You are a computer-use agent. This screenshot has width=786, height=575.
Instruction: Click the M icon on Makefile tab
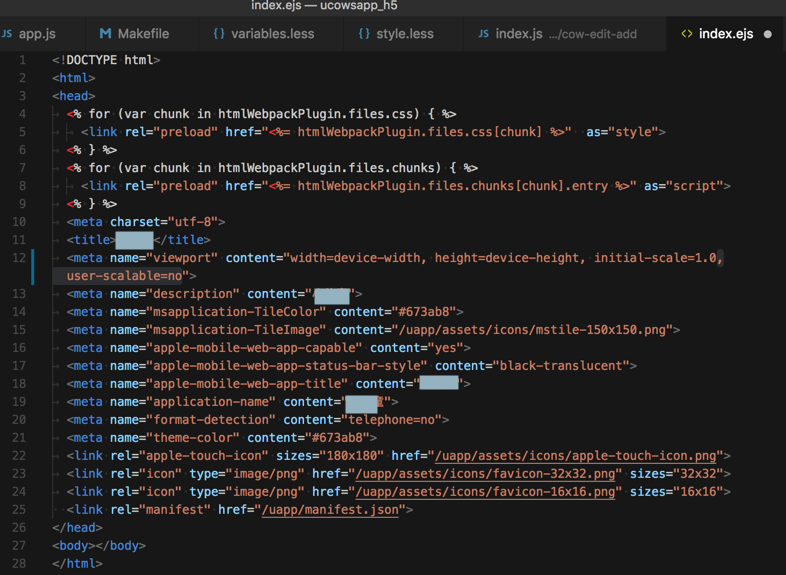click(105, 34)
